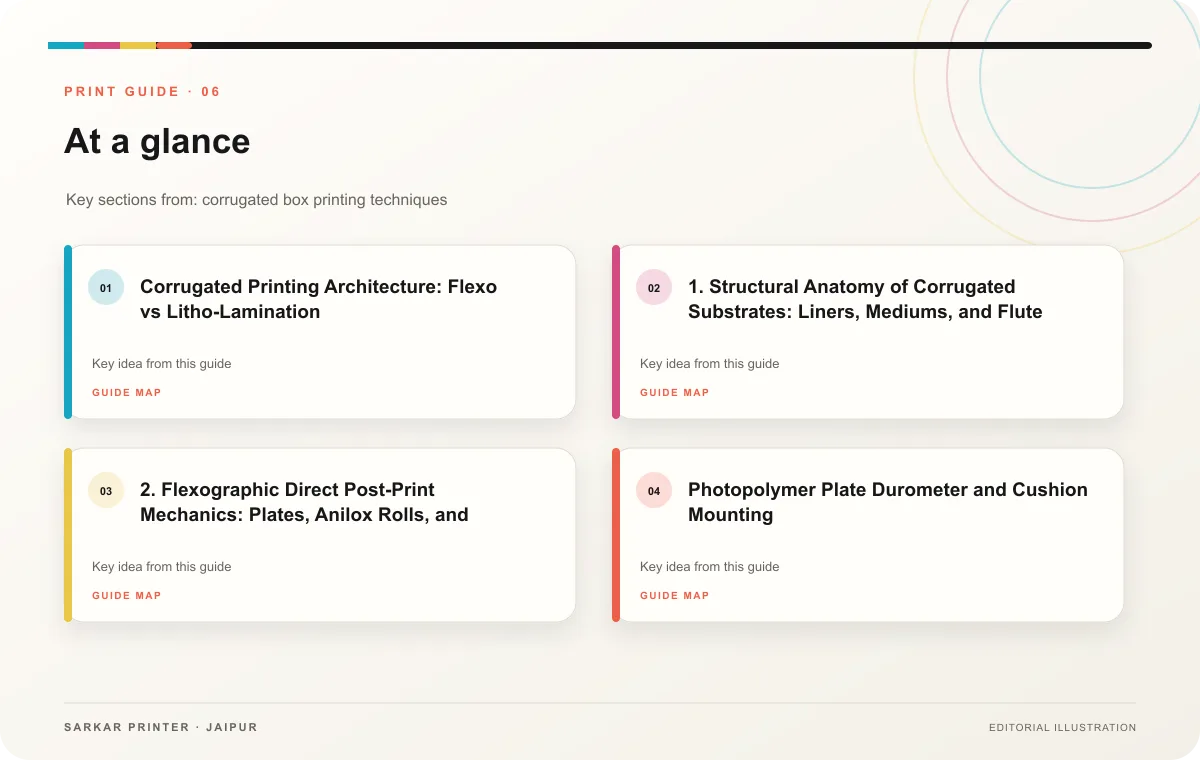Follow the GUIDE MAP link under Corrugated Printing Architecture
The height and width of the screenshot is (760, 1200).
(127, 393)
